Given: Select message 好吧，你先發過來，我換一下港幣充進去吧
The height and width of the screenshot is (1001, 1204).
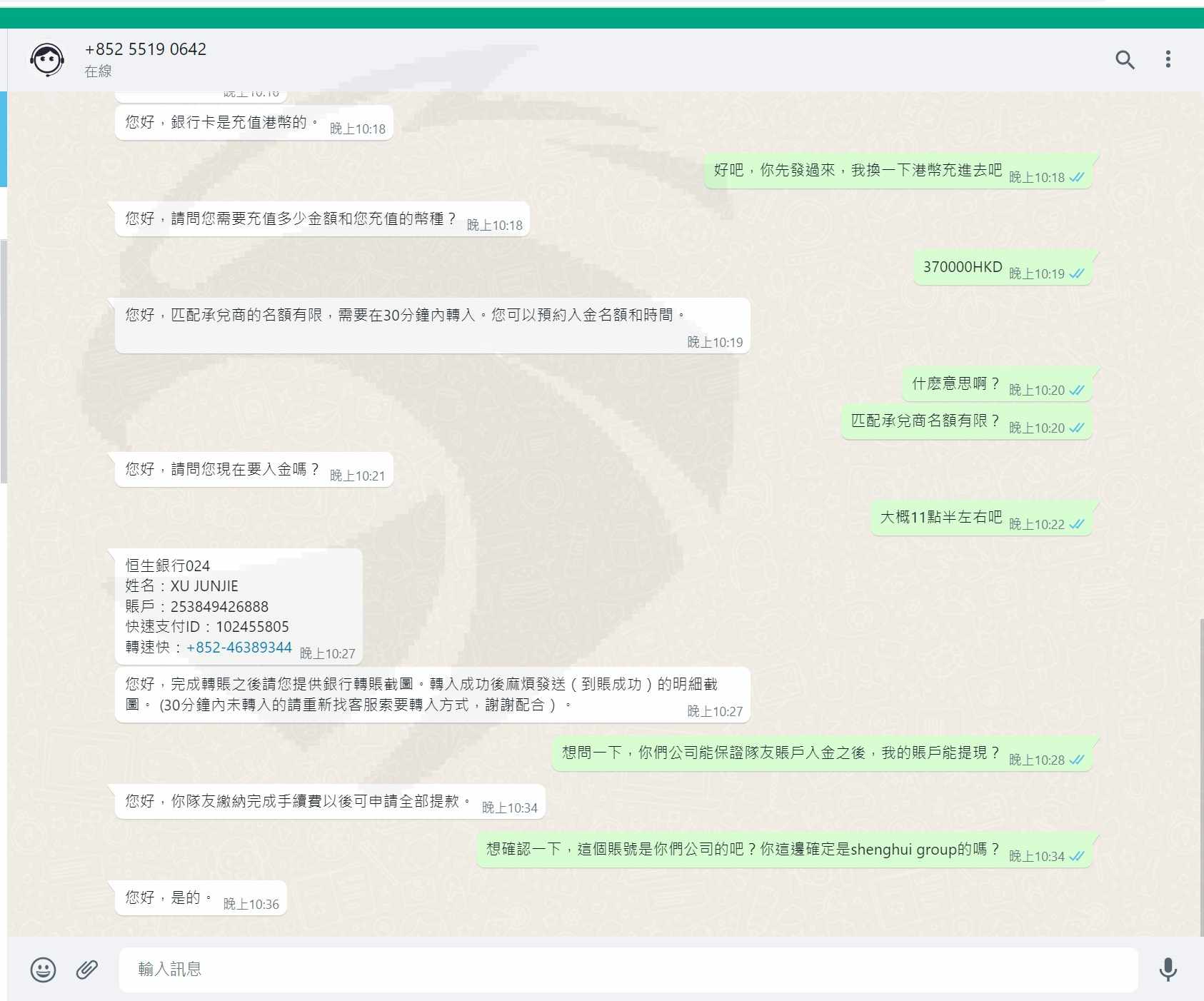Looking at the screenshot, I should tap(898, 171).
